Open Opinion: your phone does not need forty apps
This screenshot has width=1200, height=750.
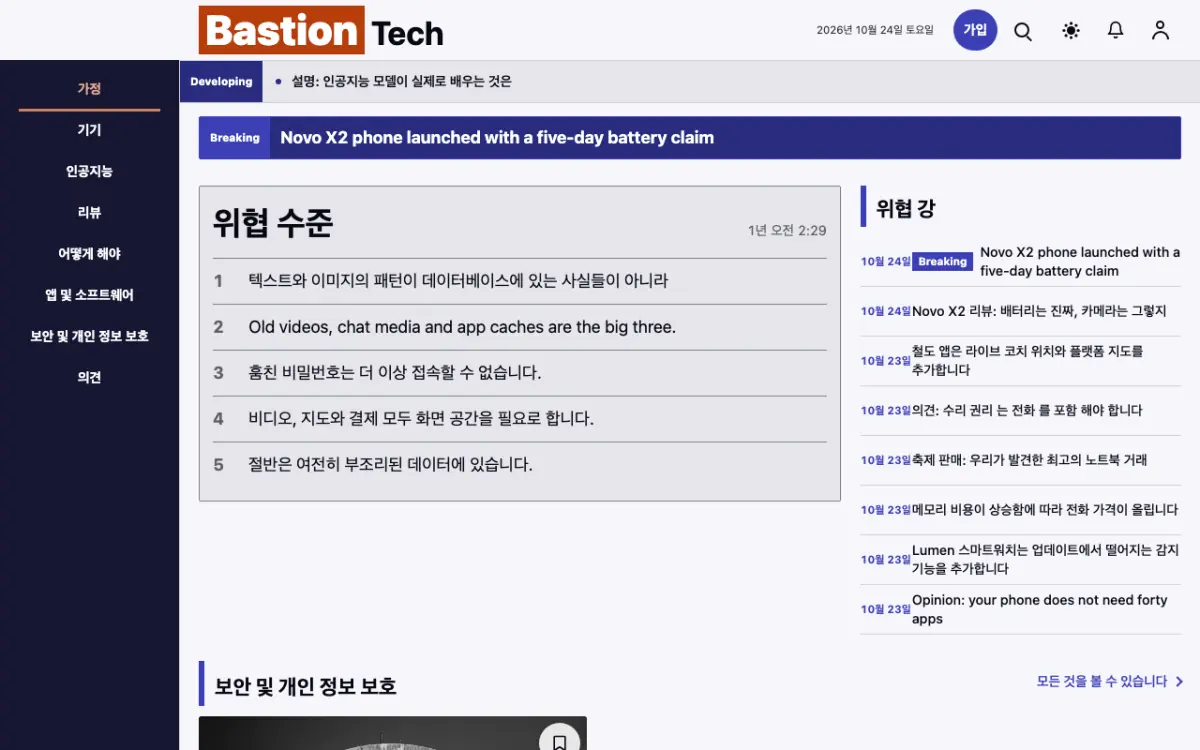click(1040, 609)
